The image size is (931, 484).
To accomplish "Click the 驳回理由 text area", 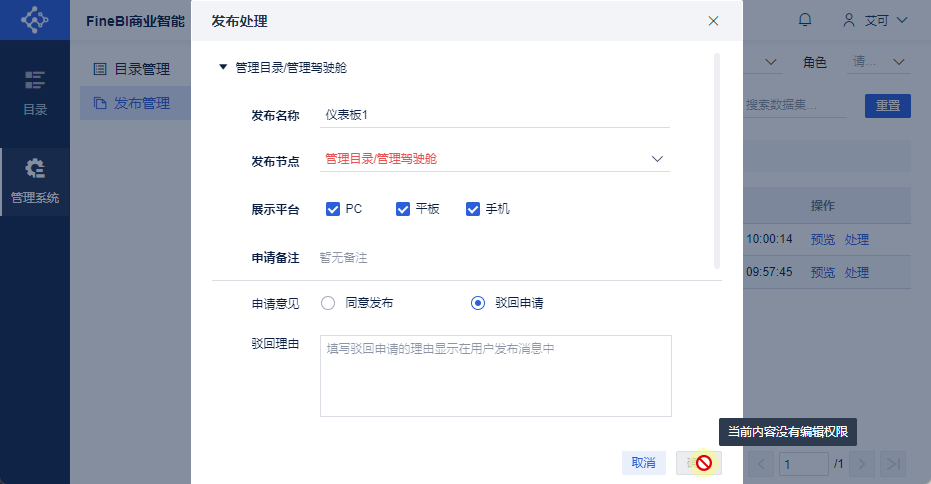I will [495, 376].
